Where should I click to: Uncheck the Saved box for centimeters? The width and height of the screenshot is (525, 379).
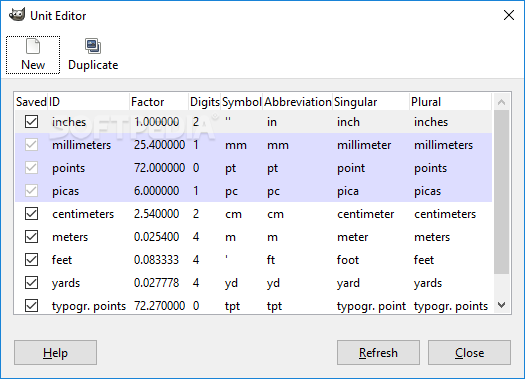tap(31, 214)
